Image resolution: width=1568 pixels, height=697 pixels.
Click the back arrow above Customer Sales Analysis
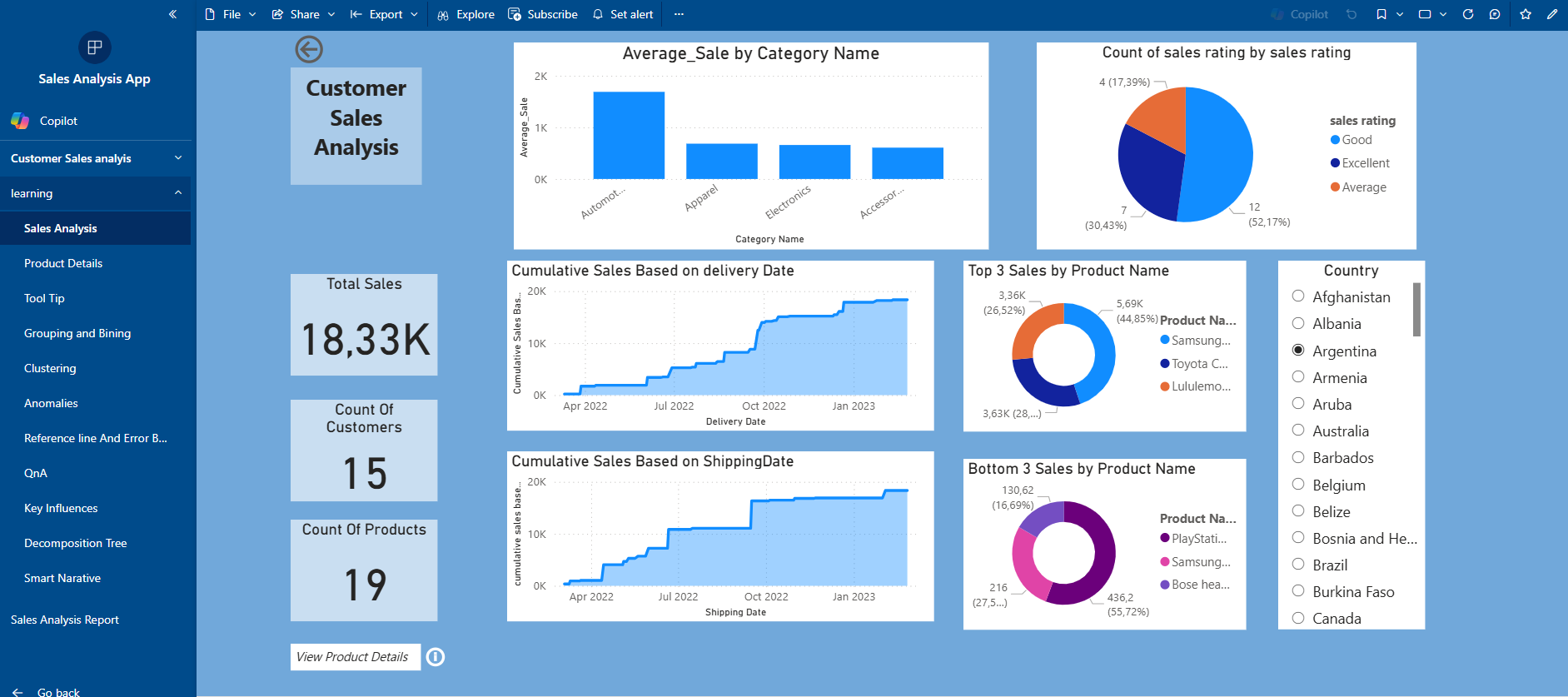click(x=308, y=49)
